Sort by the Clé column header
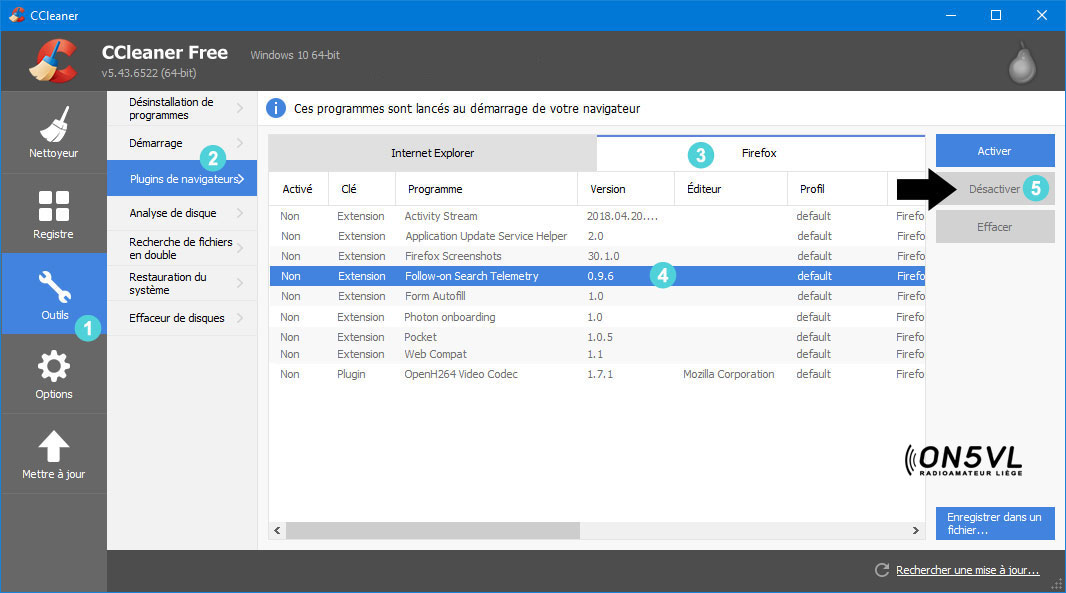Viewport: 1066px width, 593px height. (x=362, y=189)
